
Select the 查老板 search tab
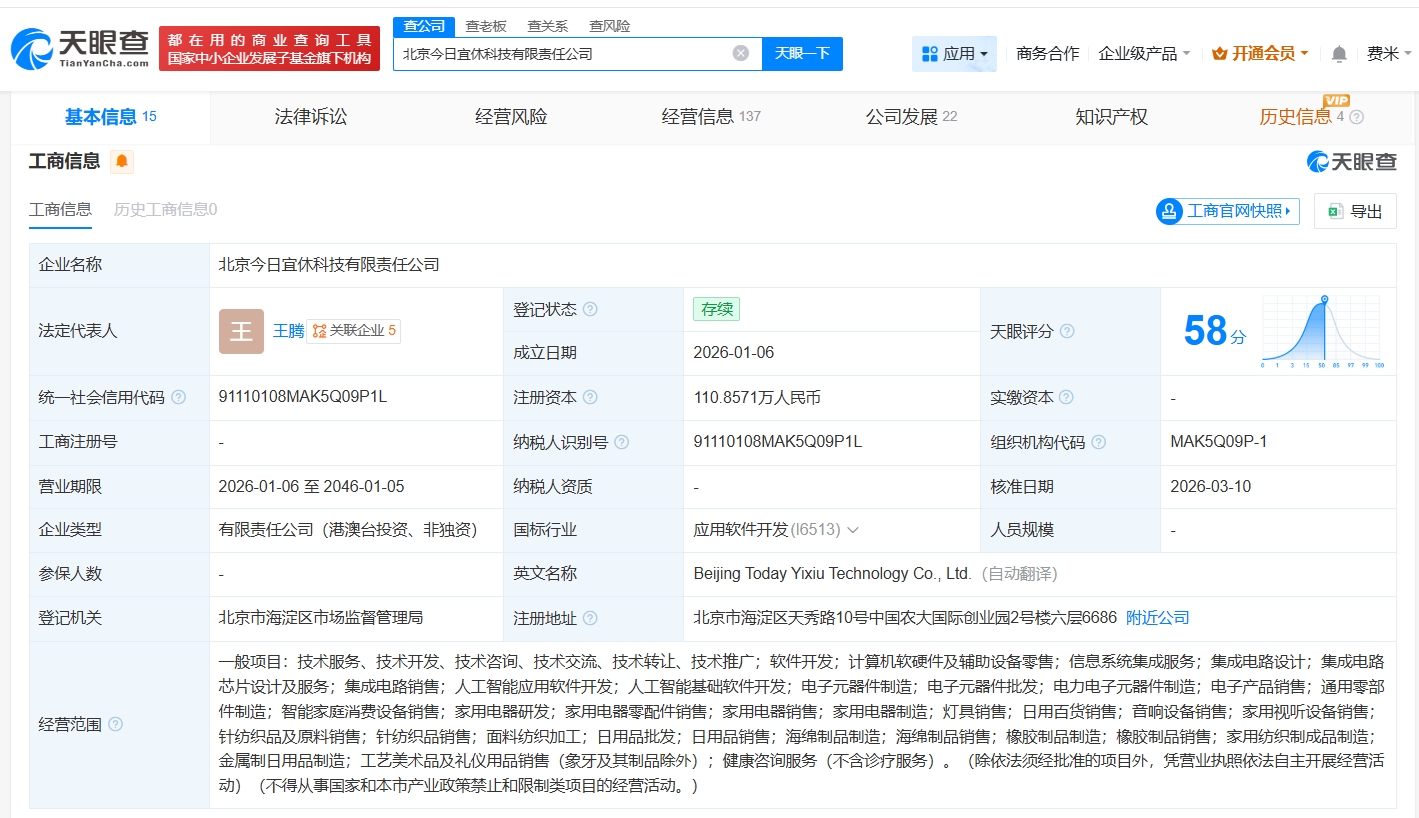[486, 26]
